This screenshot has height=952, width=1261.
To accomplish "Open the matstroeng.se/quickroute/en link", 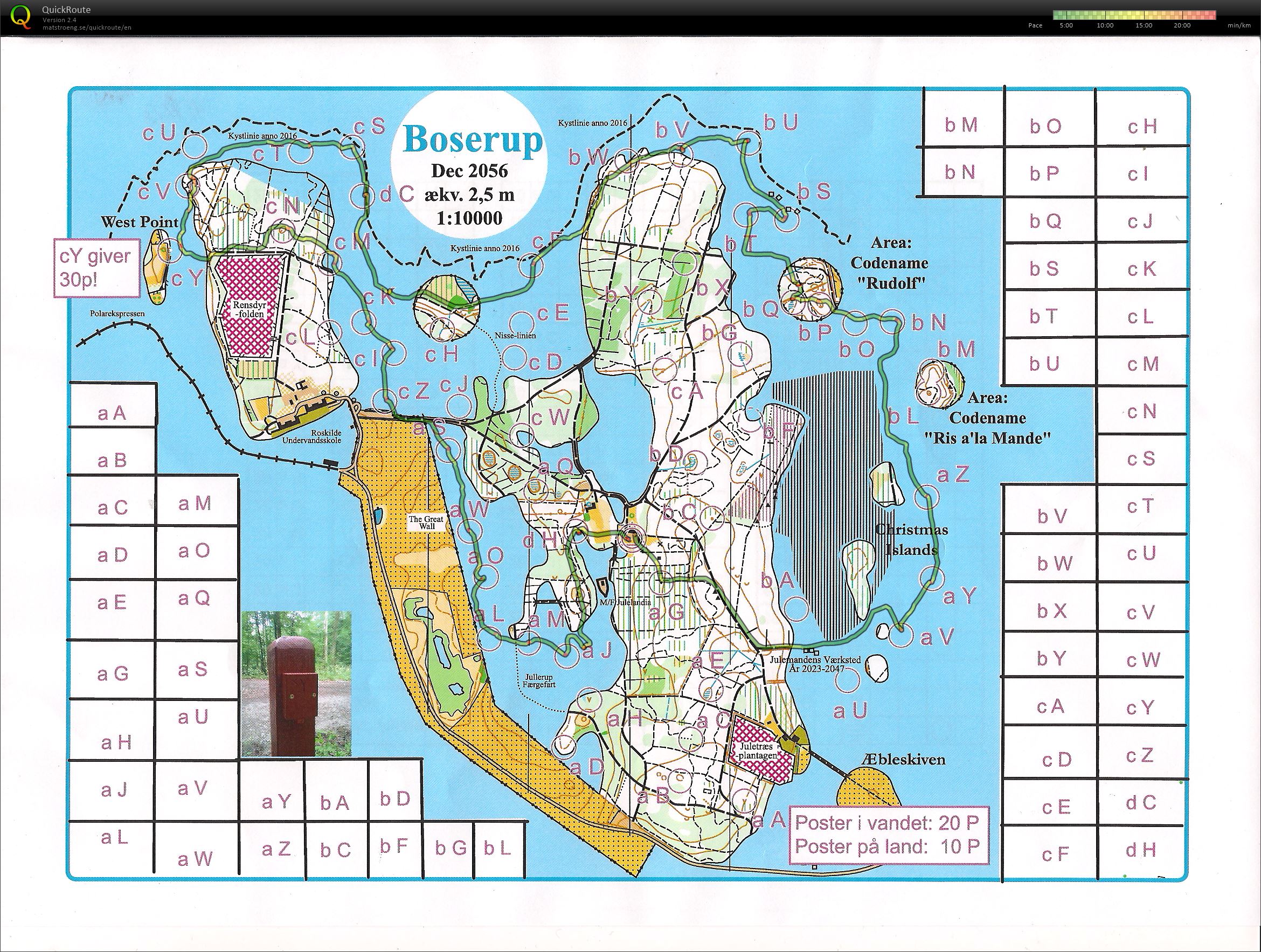I will coord(87,27).
